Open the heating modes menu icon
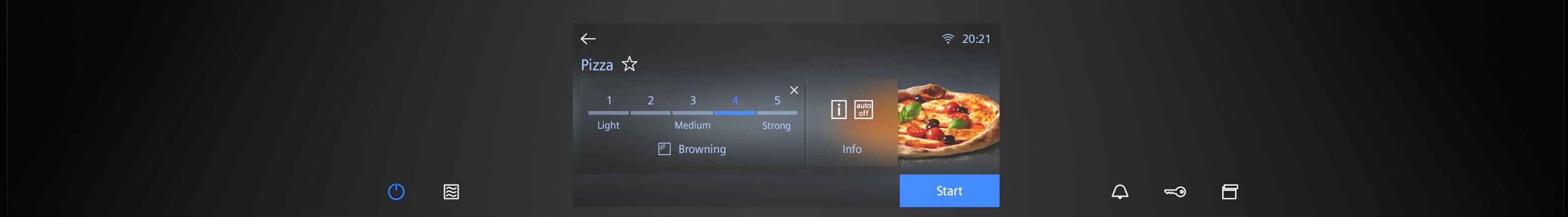Image resolution: width=1568 pixels, height=217 pixels. (x=451, y=192)
